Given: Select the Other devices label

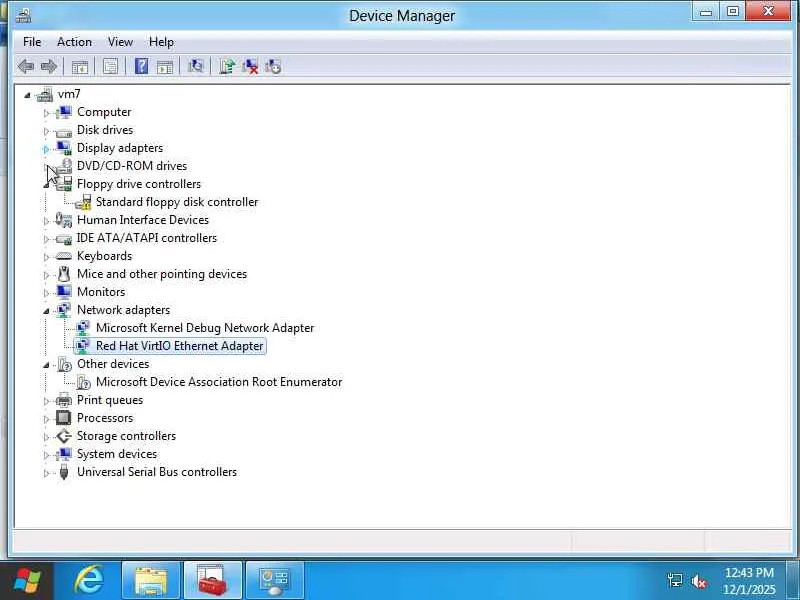Looking at the screenshot, I should [113, 364].
